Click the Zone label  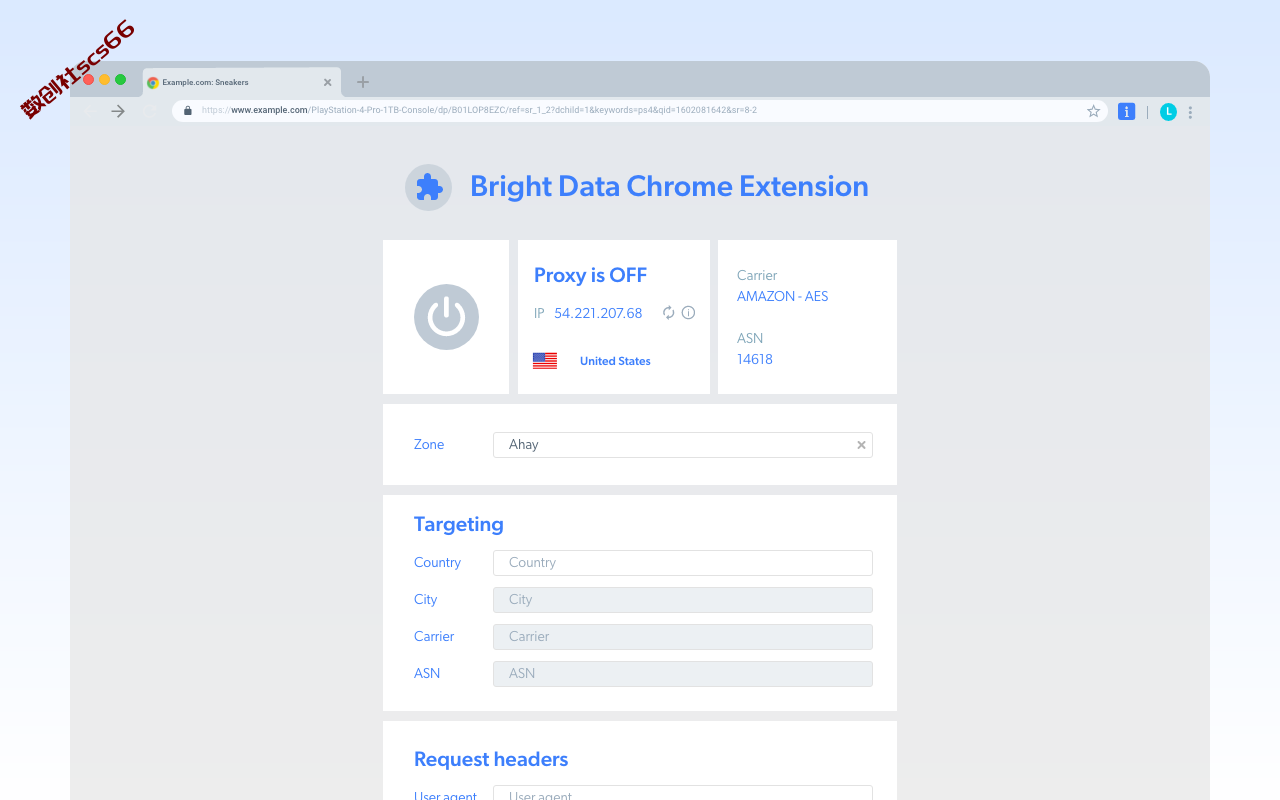429,444
